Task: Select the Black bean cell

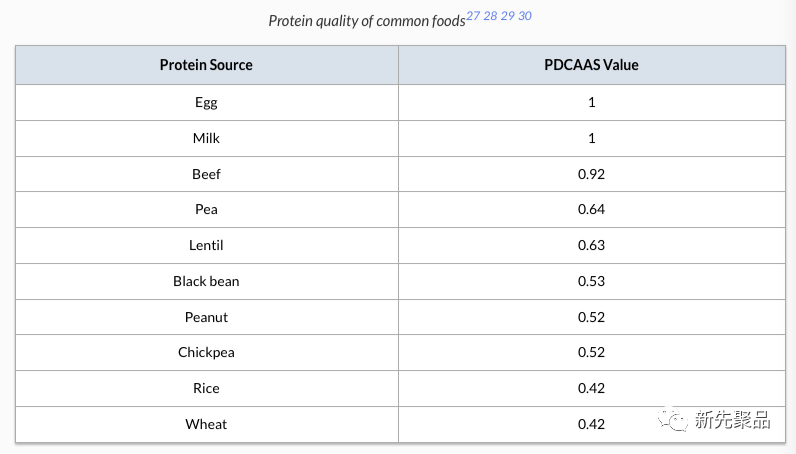Action: (x=206, y=281)
